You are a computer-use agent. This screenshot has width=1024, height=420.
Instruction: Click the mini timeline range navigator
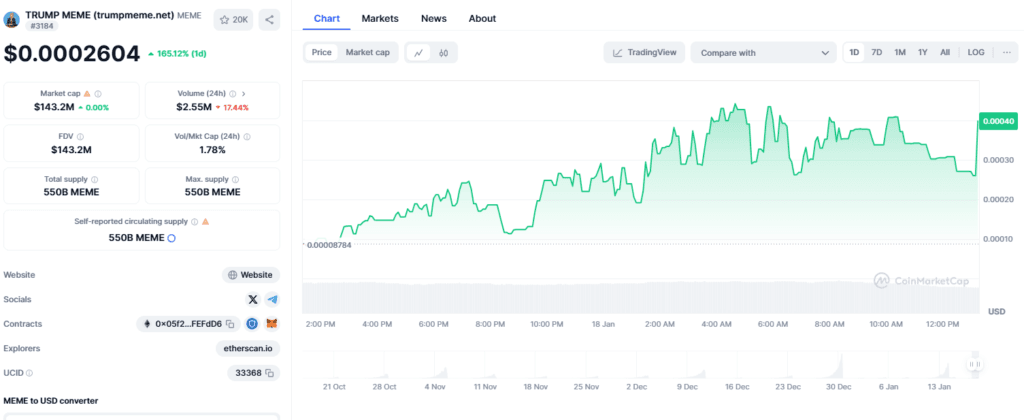(643, 364)
